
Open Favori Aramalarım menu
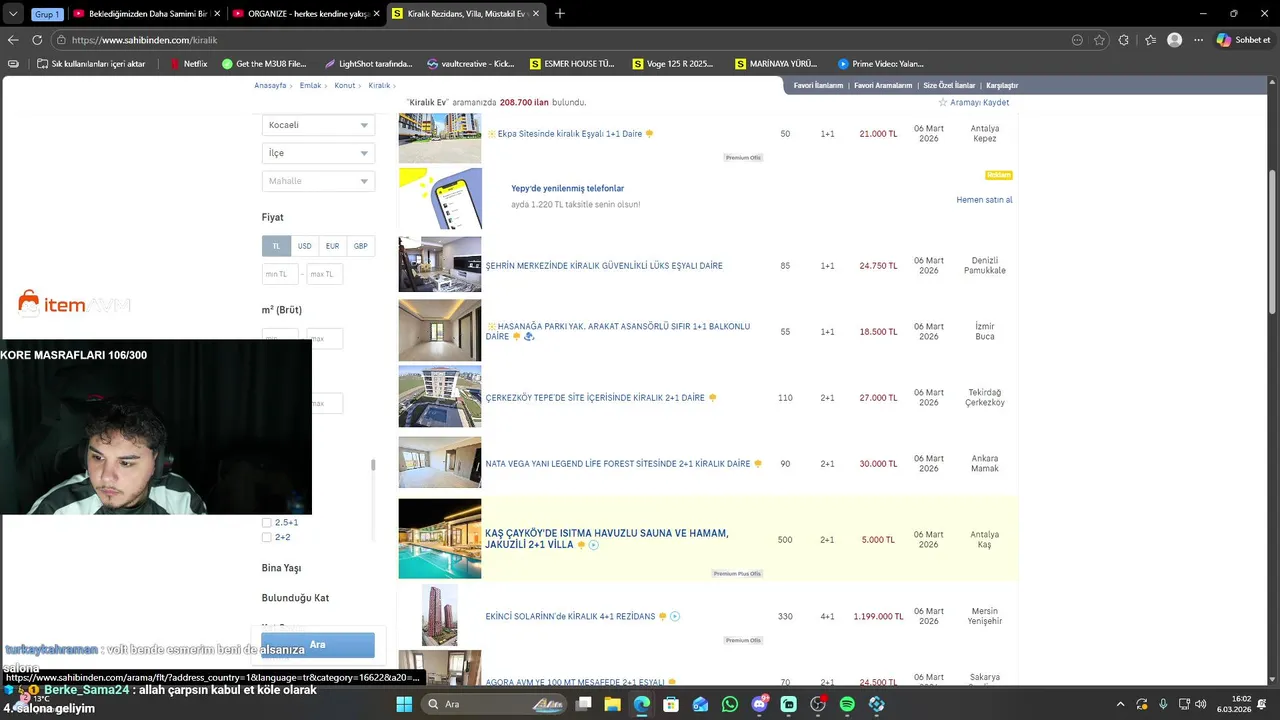(883, 86)
